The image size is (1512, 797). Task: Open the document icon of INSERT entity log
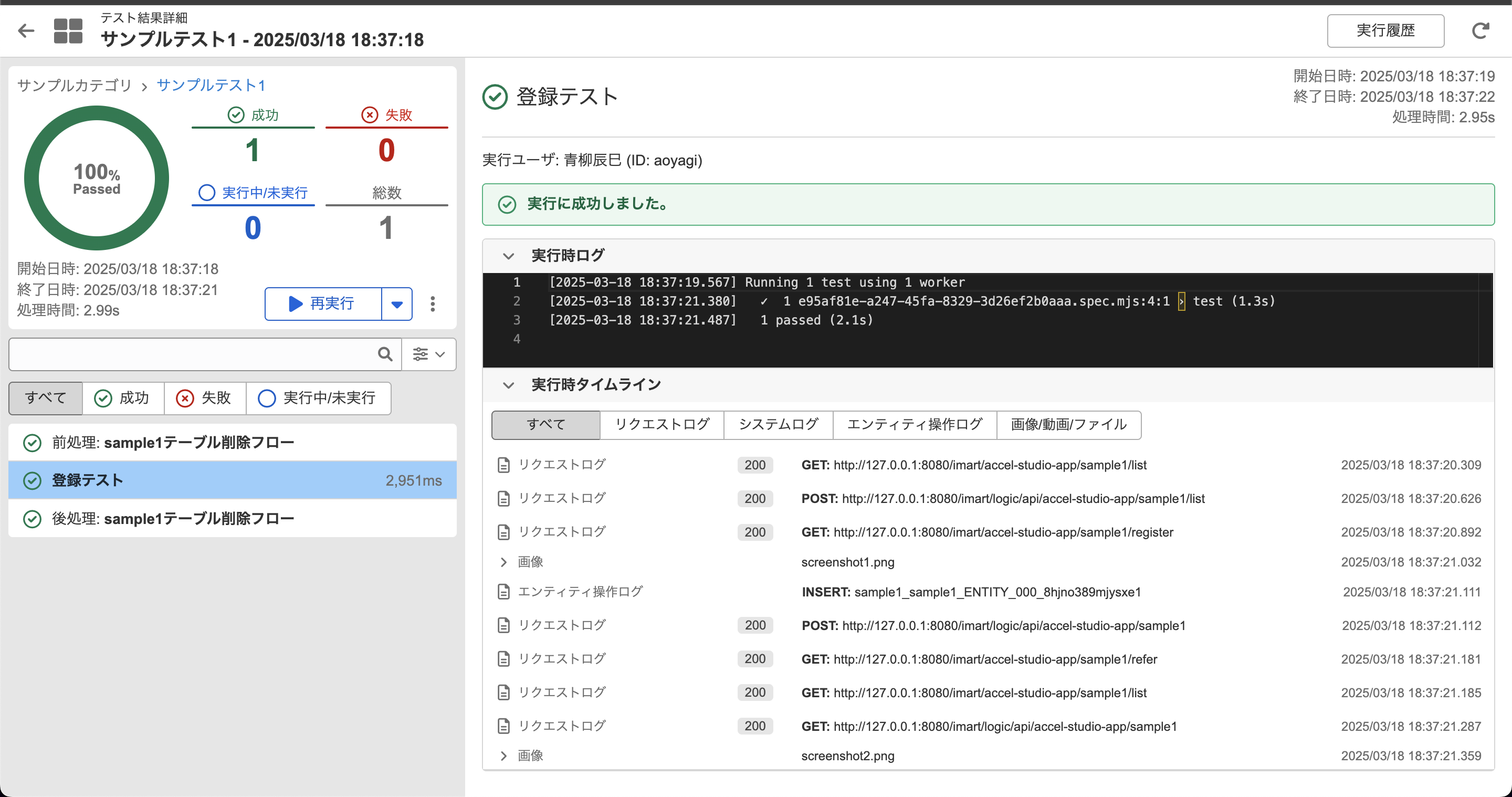click(503, 592)
